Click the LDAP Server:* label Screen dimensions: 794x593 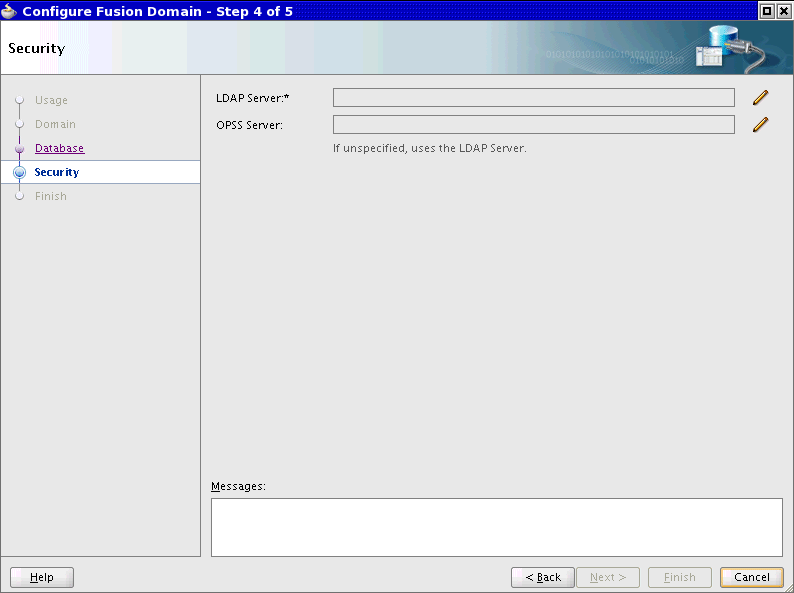[253, 98]
